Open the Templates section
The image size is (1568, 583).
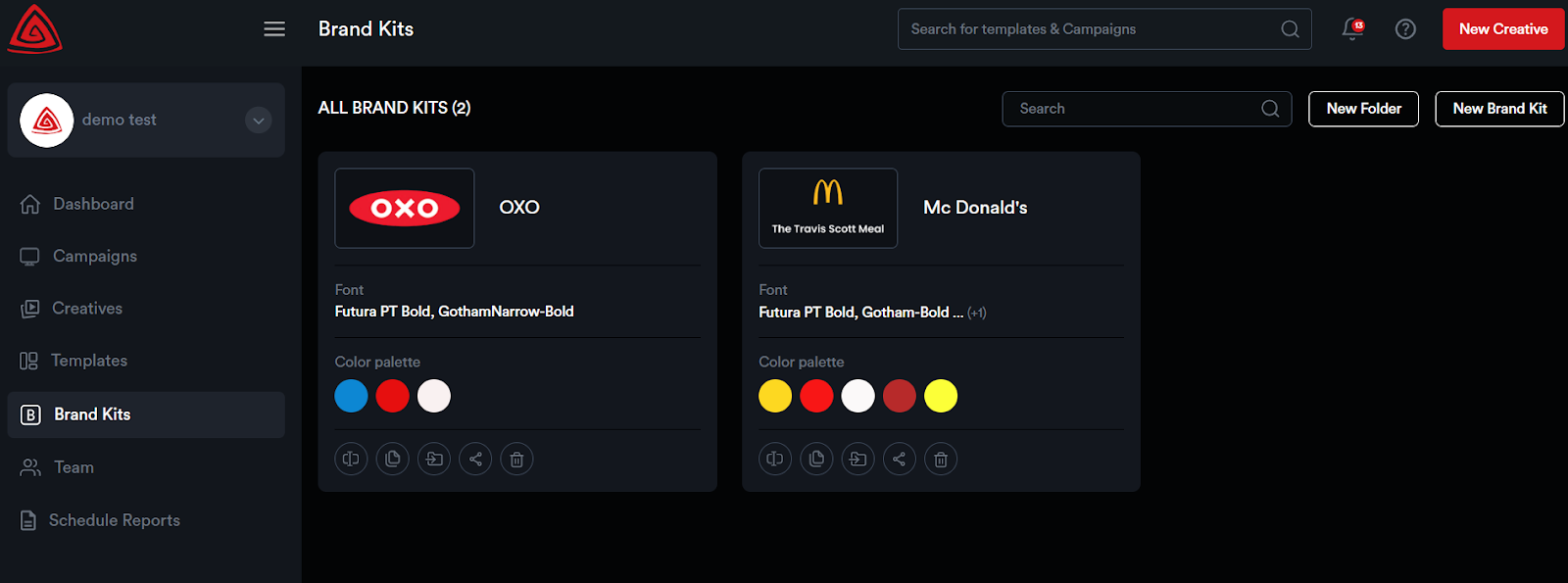89,361
